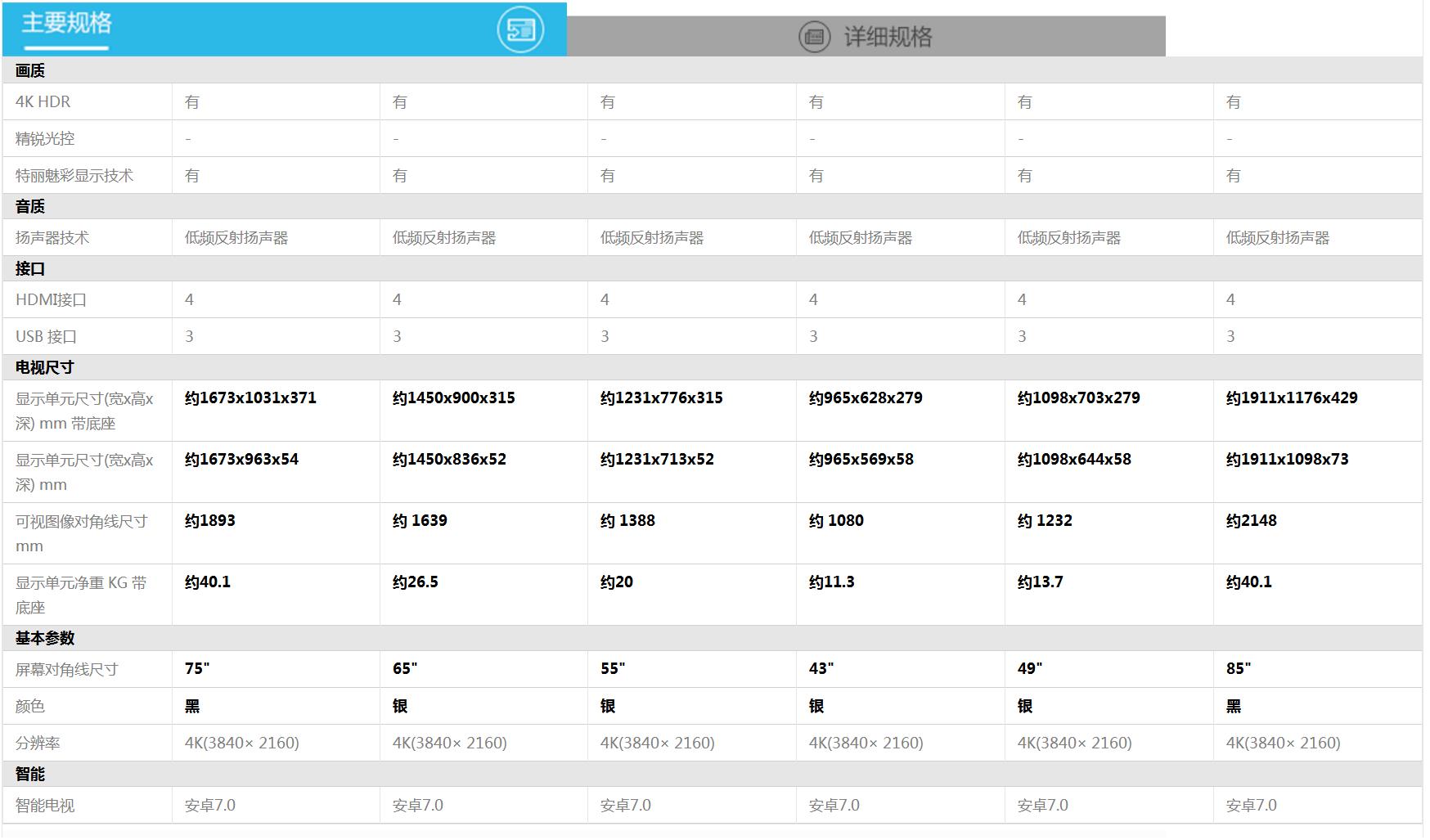Click the 音质 section header

coord(30,207)
